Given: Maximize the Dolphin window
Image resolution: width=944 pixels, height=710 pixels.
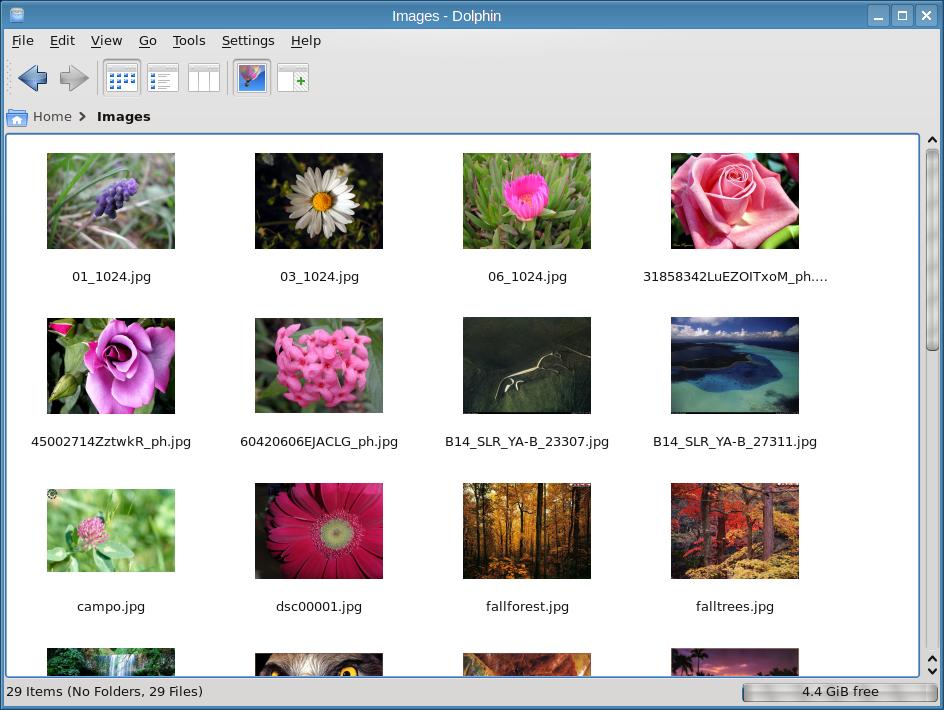Looking at the screenshot, I should pyautogui.click(x=902, y=16).
